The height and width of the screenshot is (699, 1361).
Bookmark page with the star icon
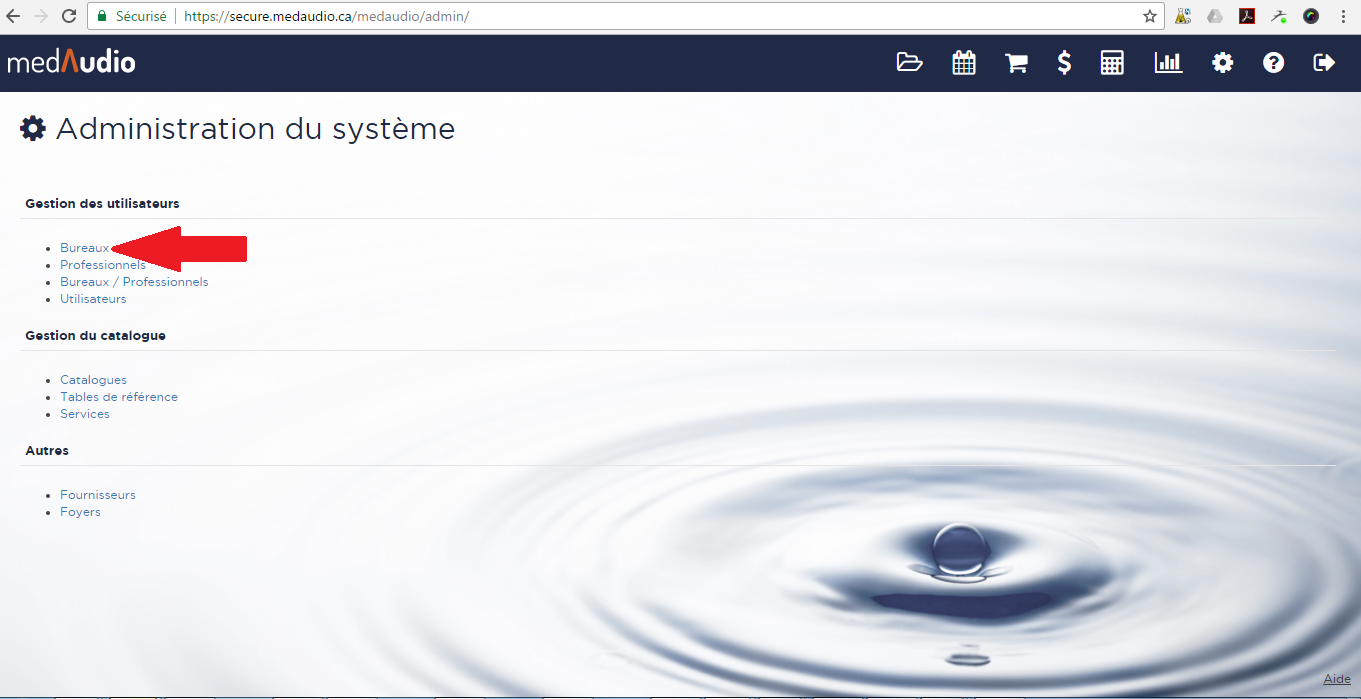tap(1150, 17)
